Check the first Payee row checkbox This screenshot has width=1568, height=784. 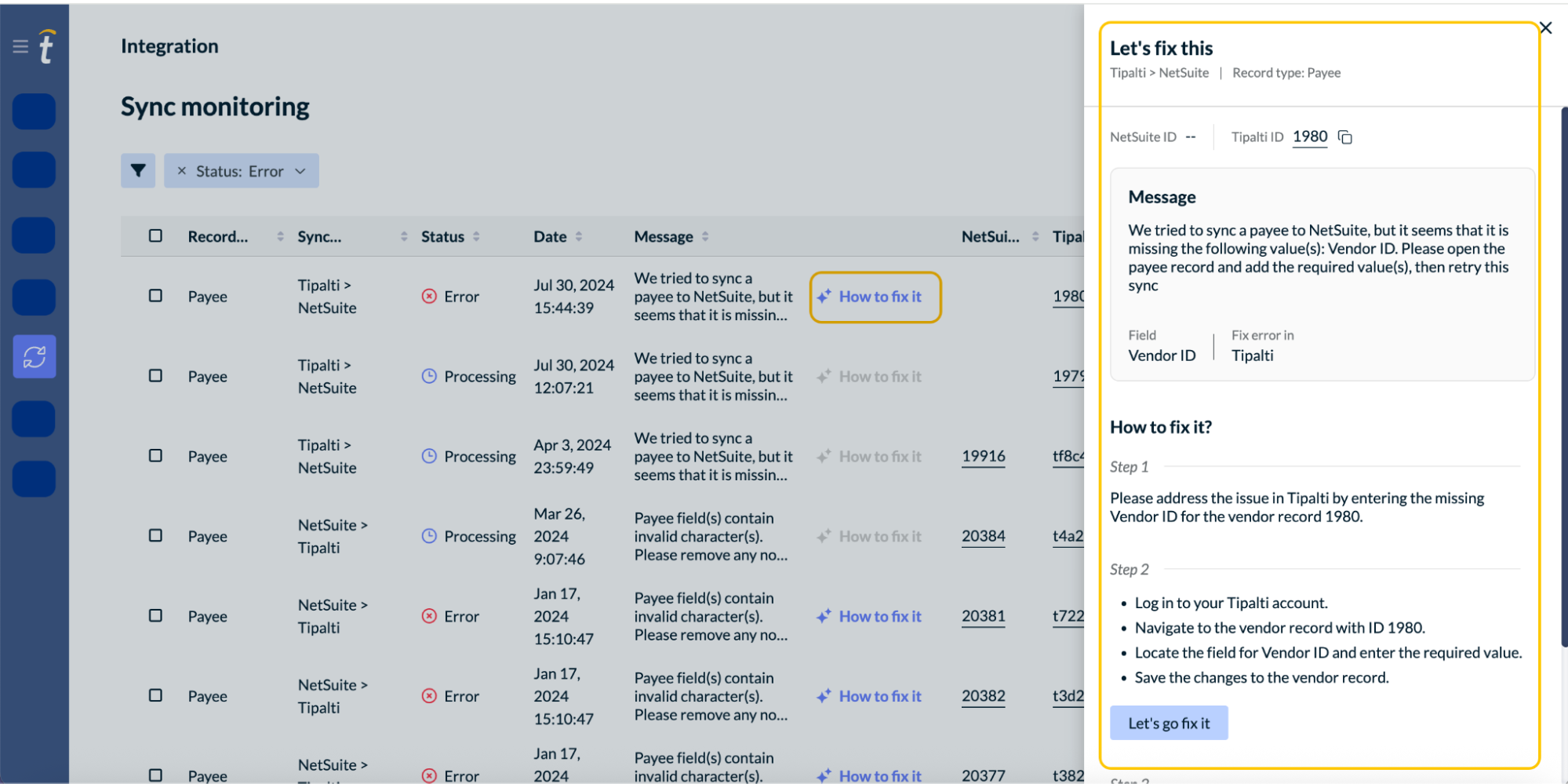click(155, 296)
